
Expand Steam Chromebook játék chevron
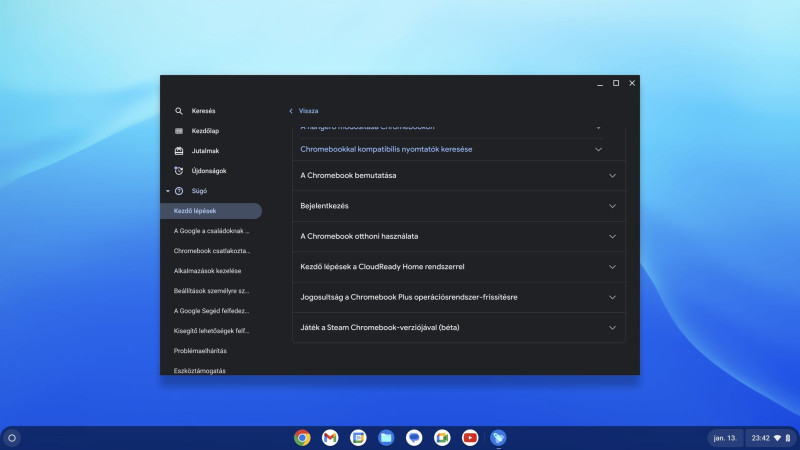click(x=612, y=328)
